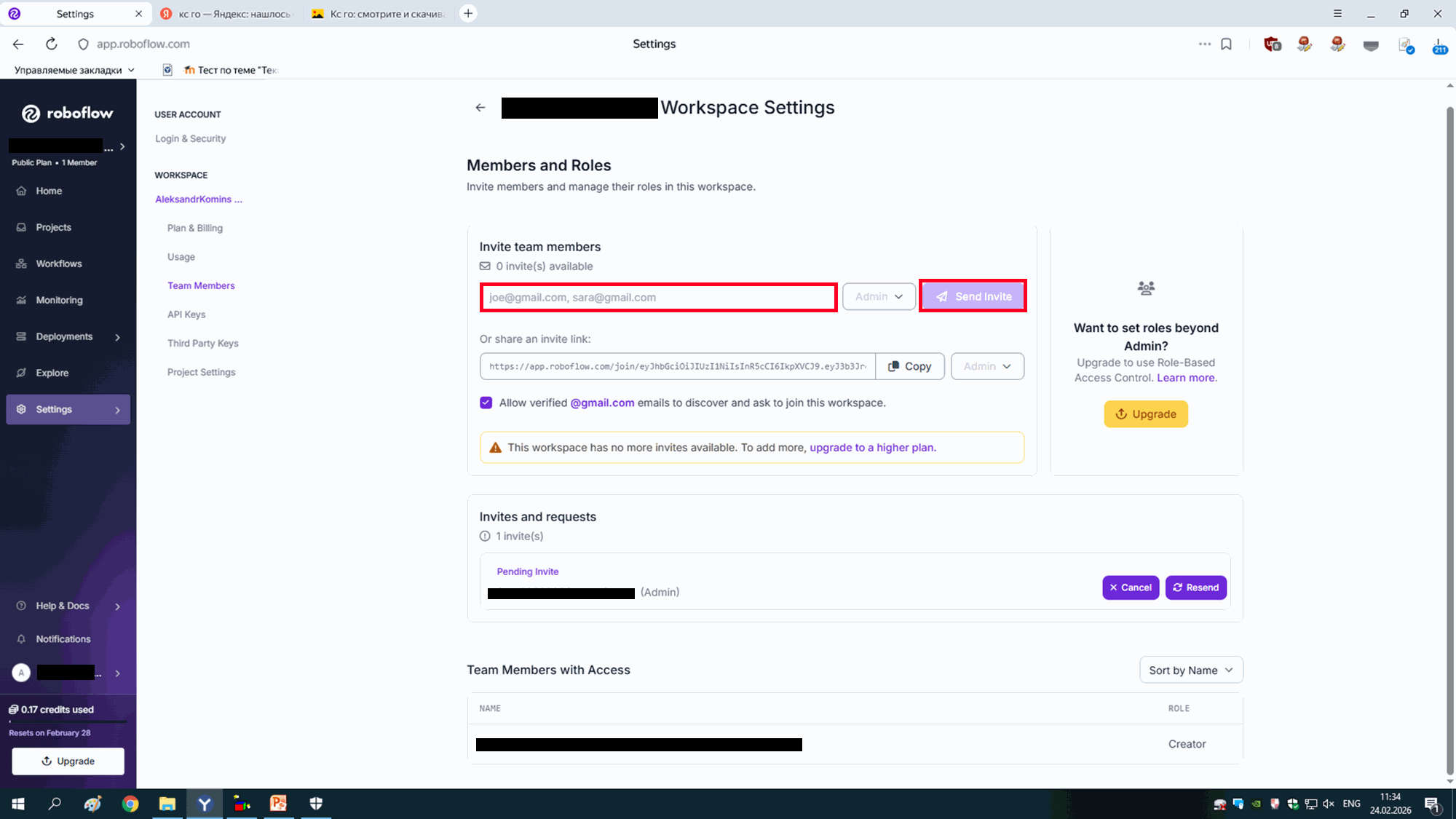1456x819 pixels.
Task: Expand the Help & Docs arrow
Action: pos(117,606)
